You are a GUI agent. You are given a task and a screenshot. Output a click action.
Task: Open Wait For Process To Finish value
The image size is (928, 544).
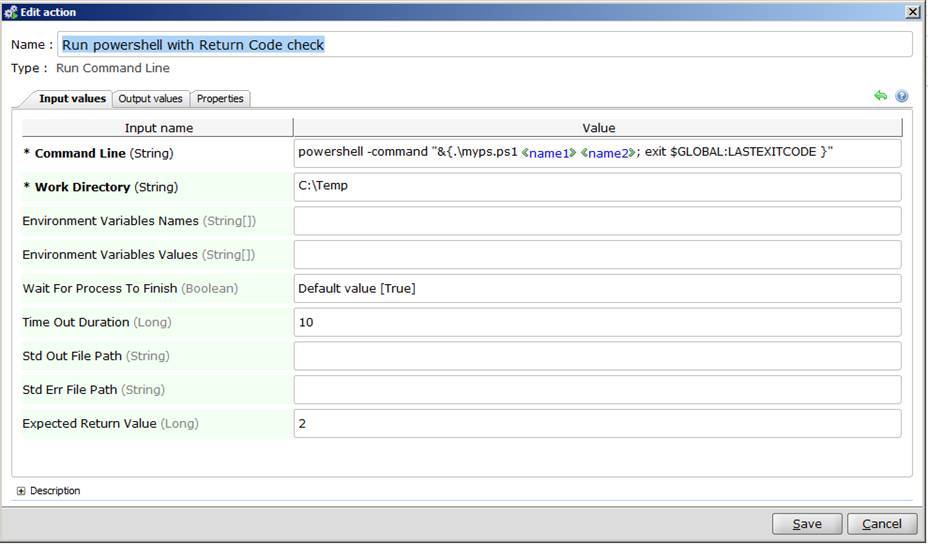[x=597, y=289]
